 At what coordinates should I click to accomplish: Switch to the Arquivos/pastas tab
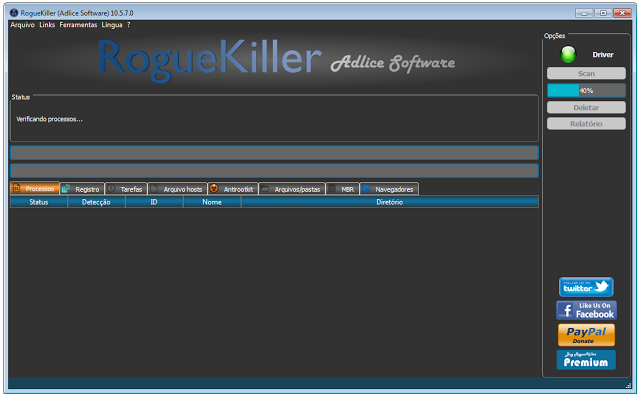292,189
